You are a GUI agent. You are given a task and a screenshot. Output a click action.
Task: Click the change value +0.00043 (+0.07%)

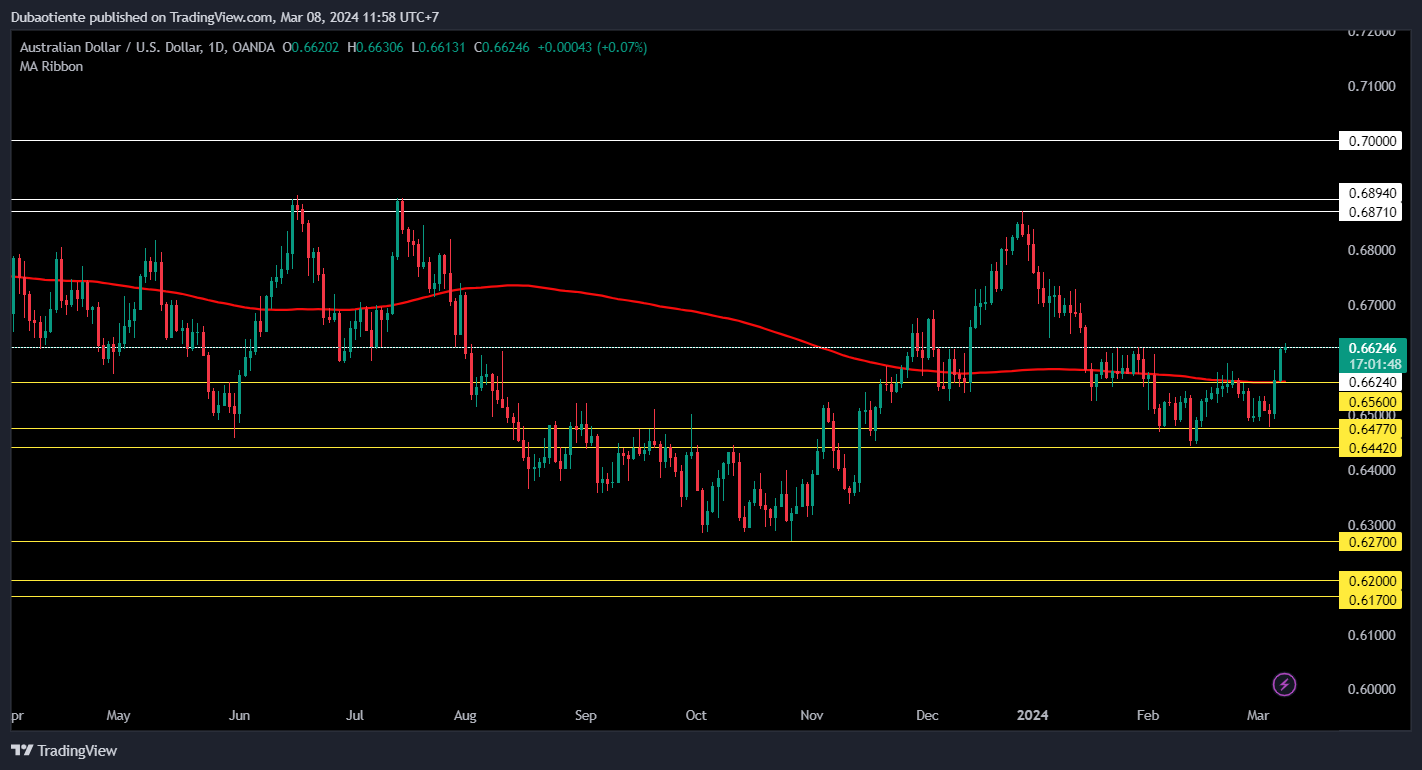point(592,47)
